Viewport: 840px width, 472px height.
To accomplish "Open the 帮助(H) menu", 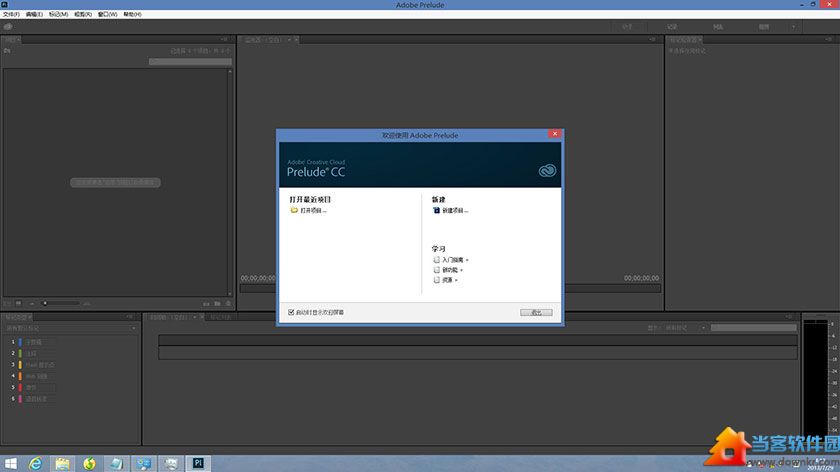I will pyautogui.click(x=132, y=14).
